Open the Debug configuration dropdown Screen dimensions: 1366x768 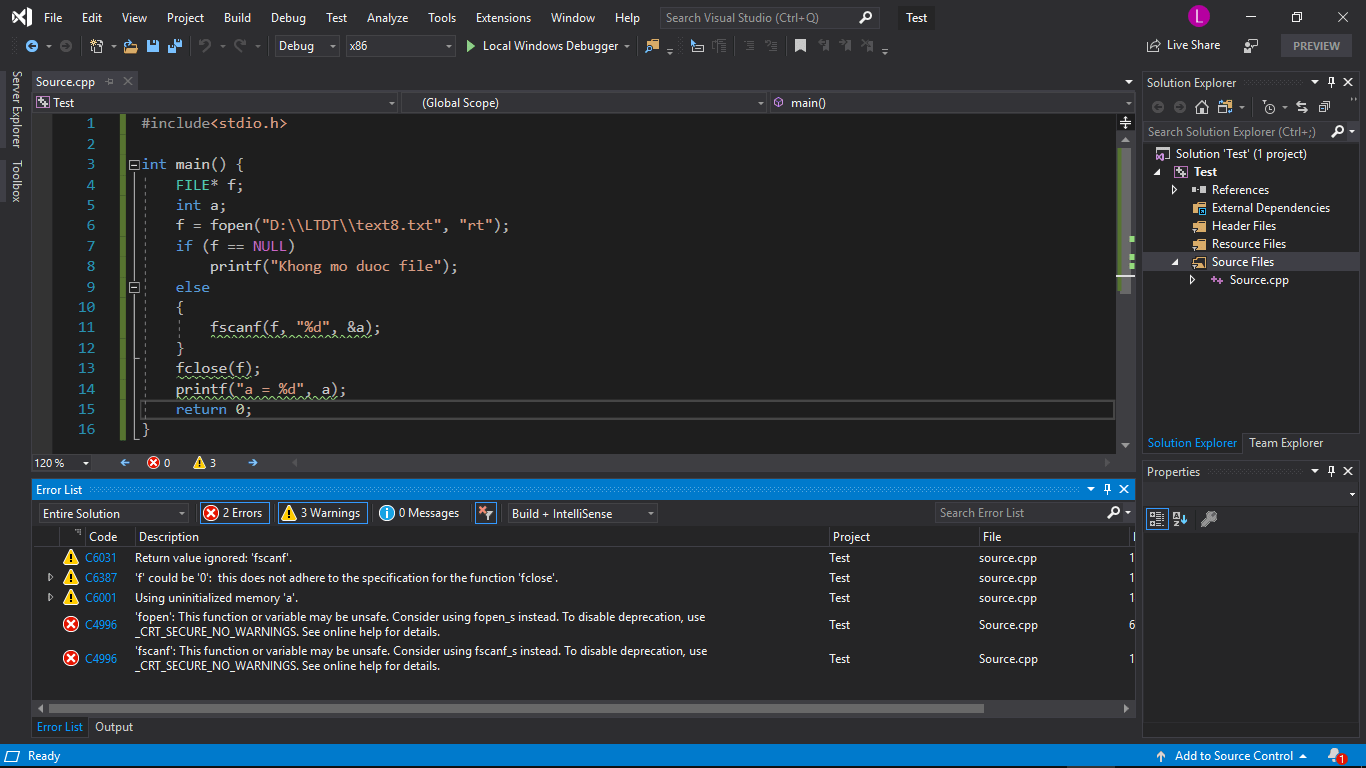(x=307, y=46)
